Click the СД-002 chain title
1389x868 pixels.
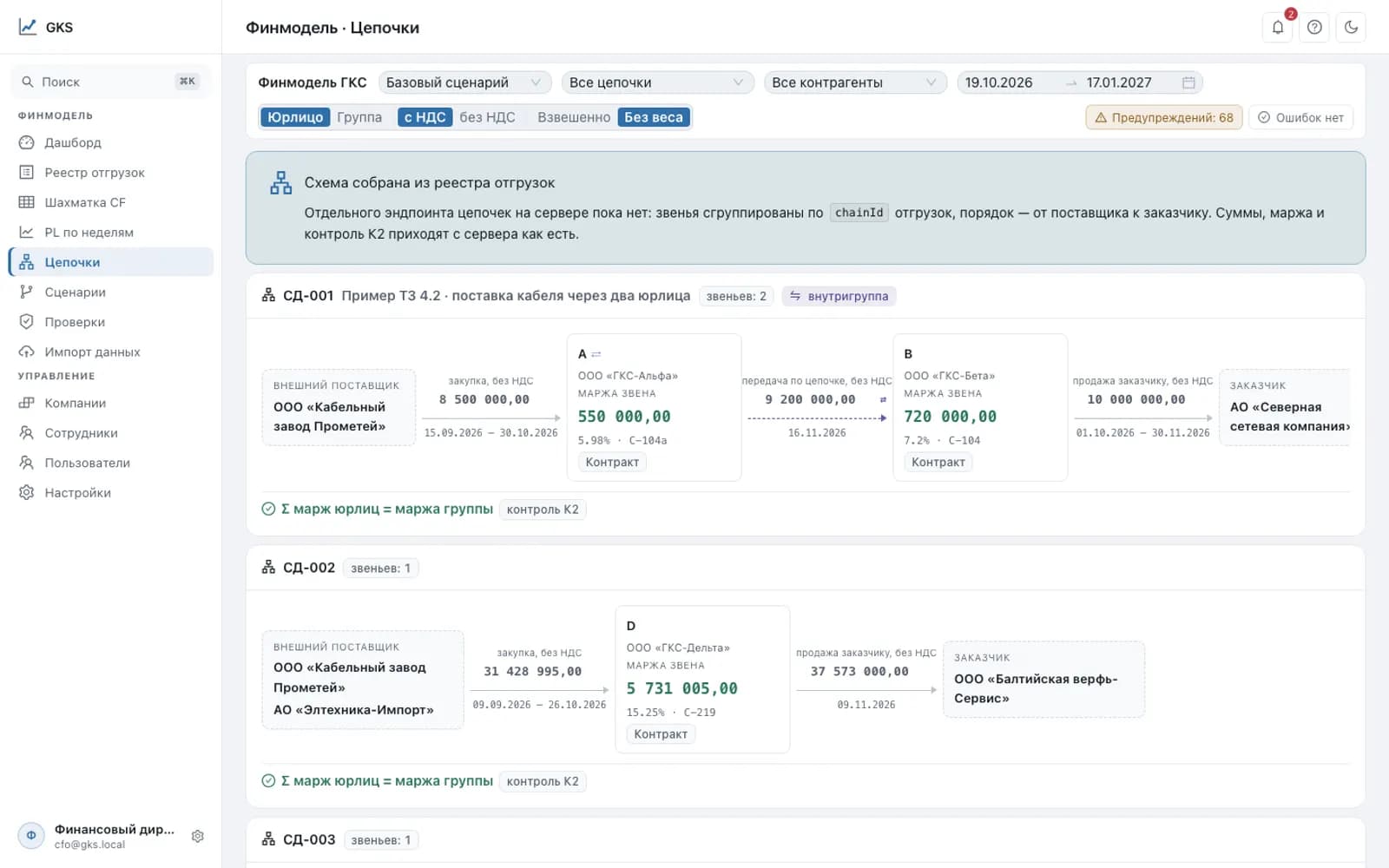point(309,568)
